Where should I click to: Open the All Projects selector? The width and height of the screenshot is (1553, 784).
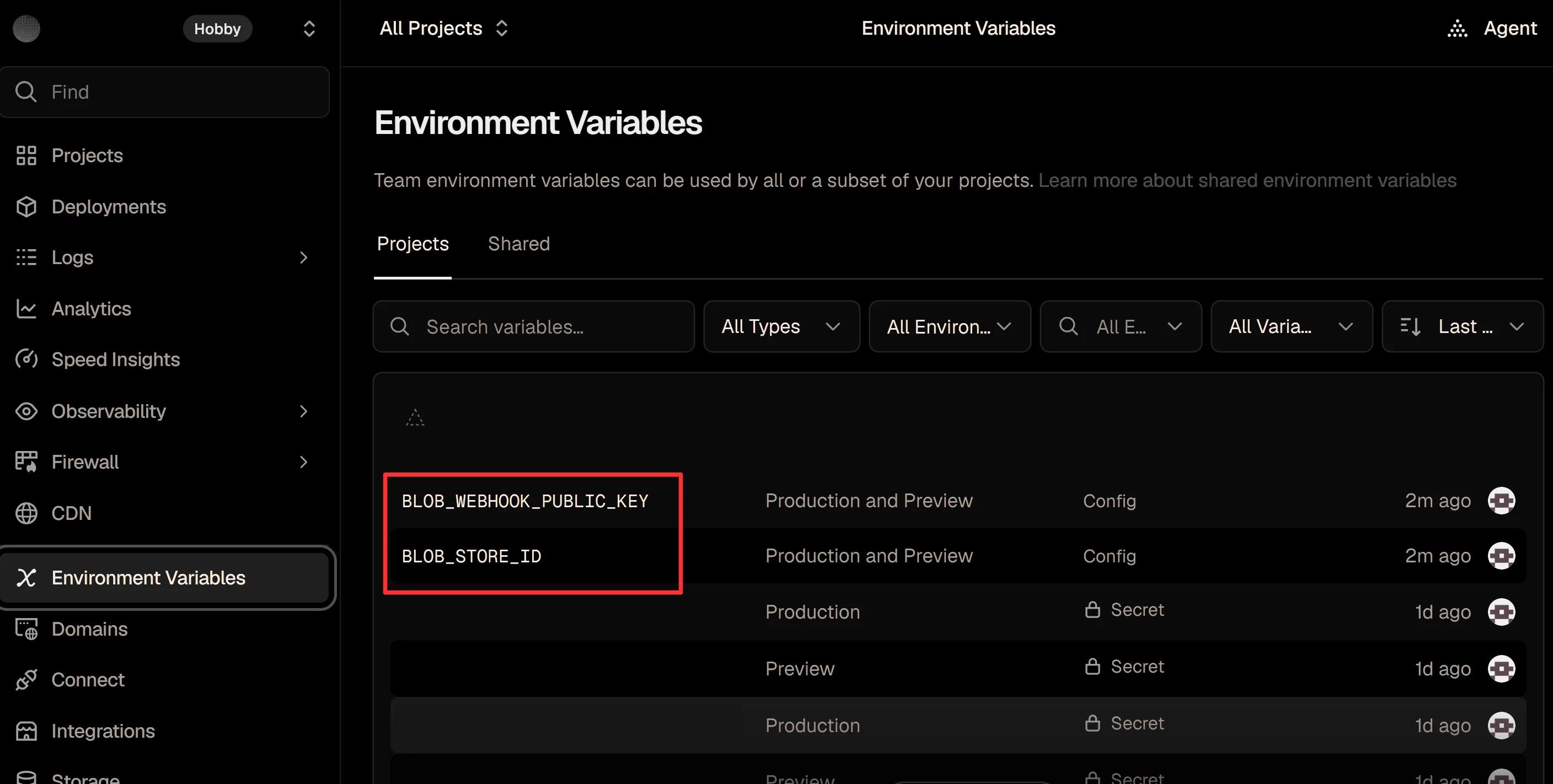point(444,28)
